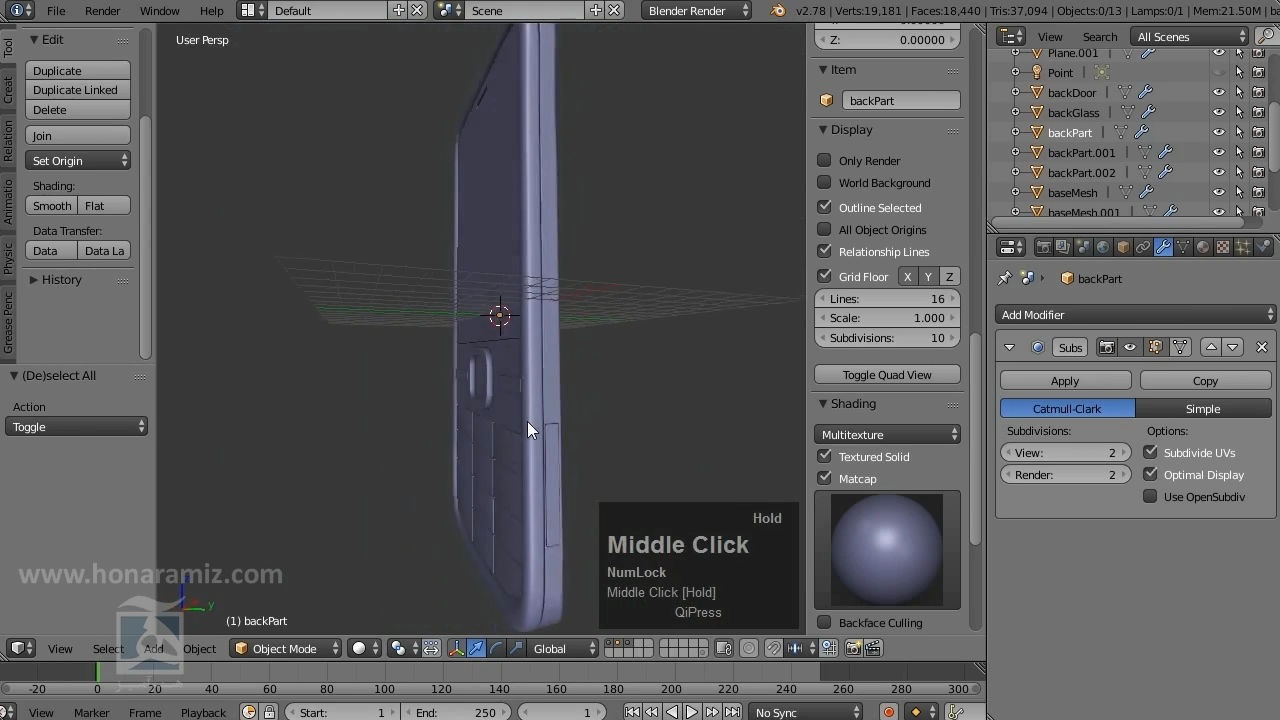Screen dimensions: 1280x720
Task: Open the File menu
Action: tap(56, 10)
